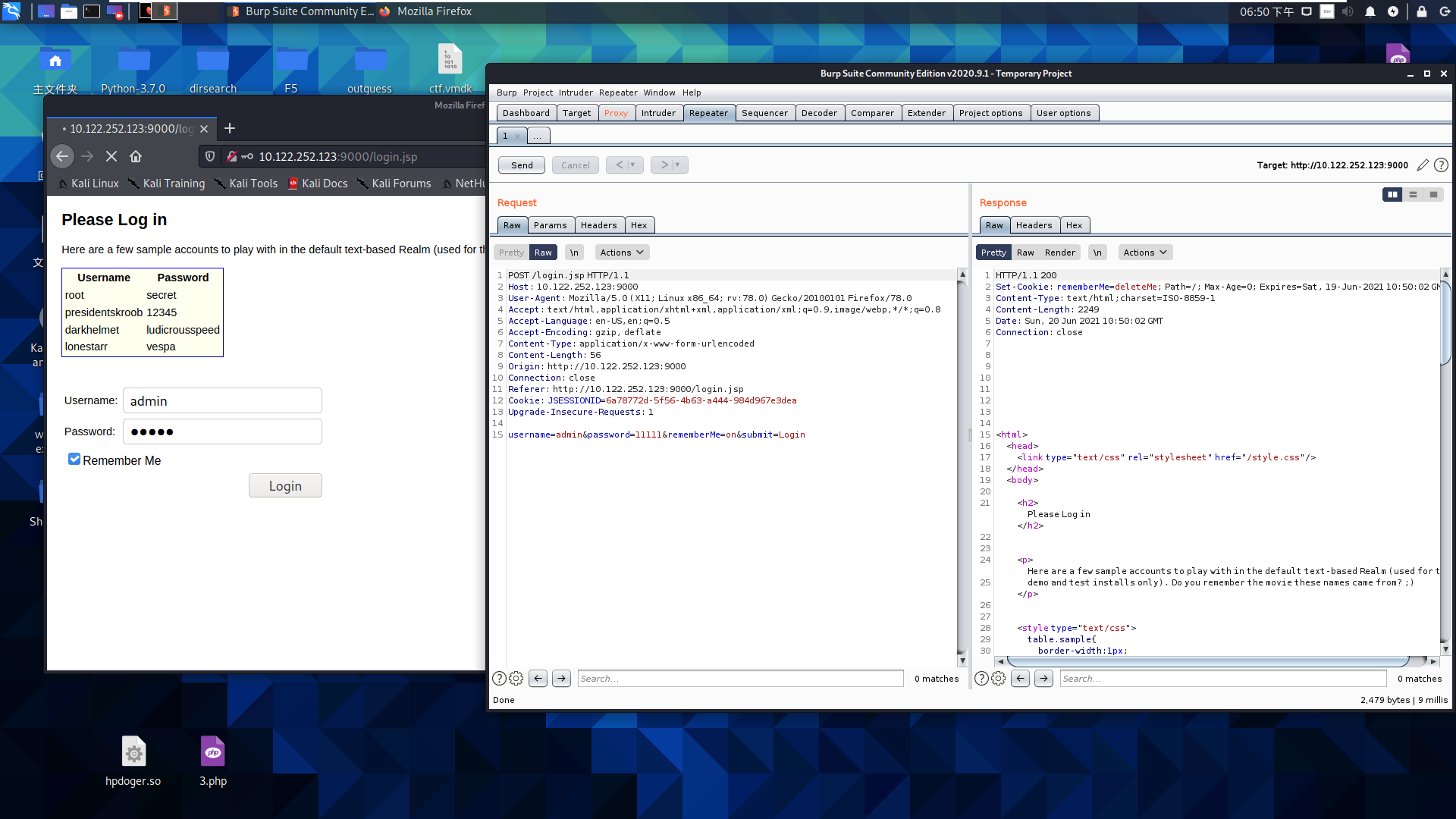Open request search settings gear icon
Image resolution: width=1456 pixels, height=819 pixels.
(x=516, y=679)
